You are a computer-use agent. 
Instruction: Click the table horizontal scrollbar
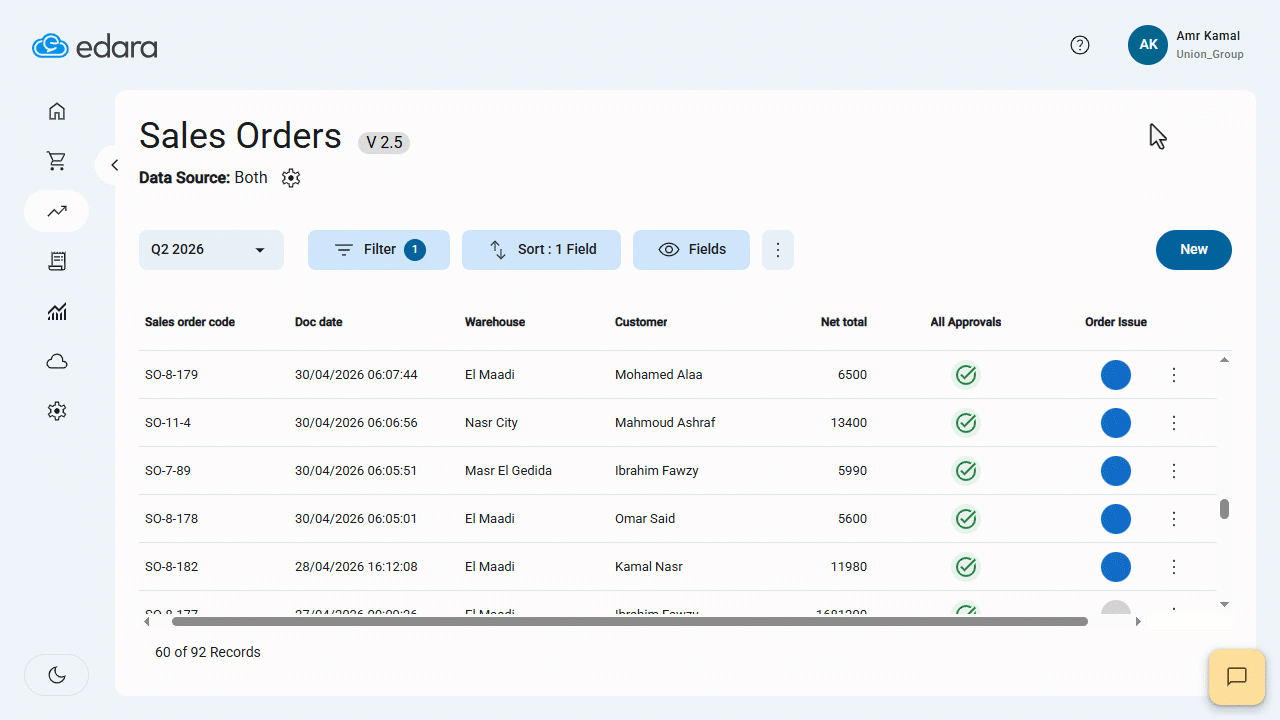click(630, 621)
